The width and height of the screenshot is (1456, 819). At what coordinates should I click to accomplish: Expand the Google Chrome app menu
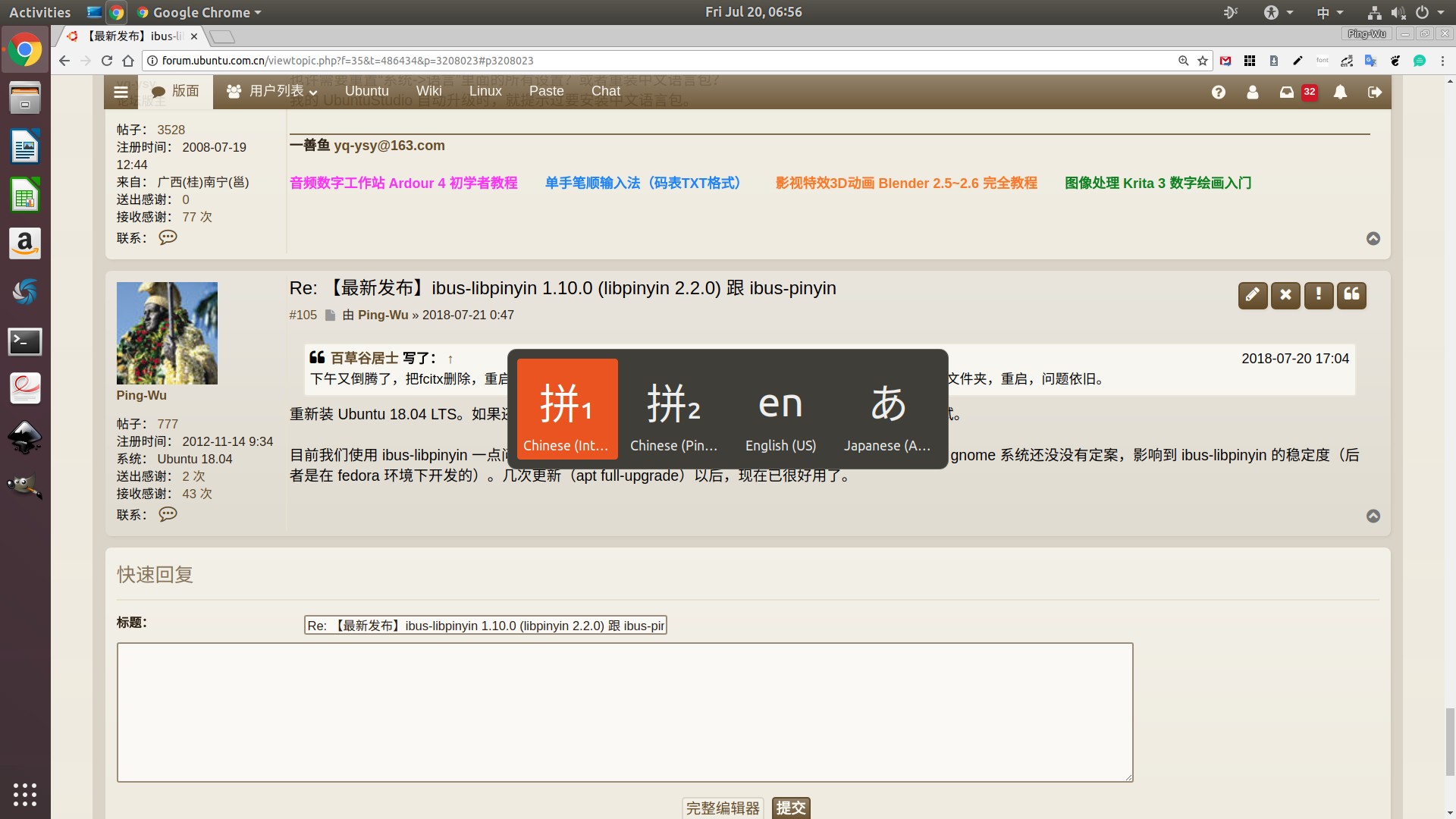[199, 12]
